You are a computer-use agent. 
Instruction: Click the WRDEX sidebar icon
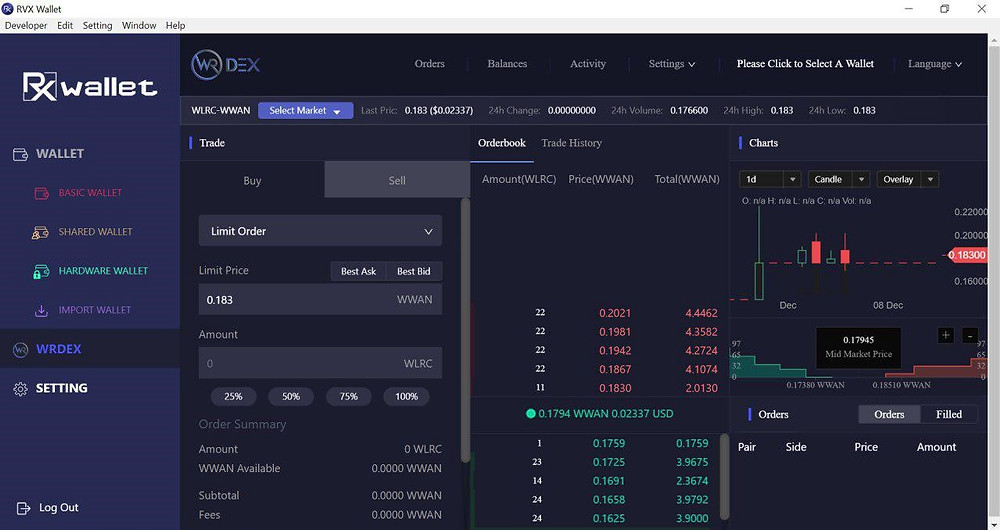[x=20, y=350]
